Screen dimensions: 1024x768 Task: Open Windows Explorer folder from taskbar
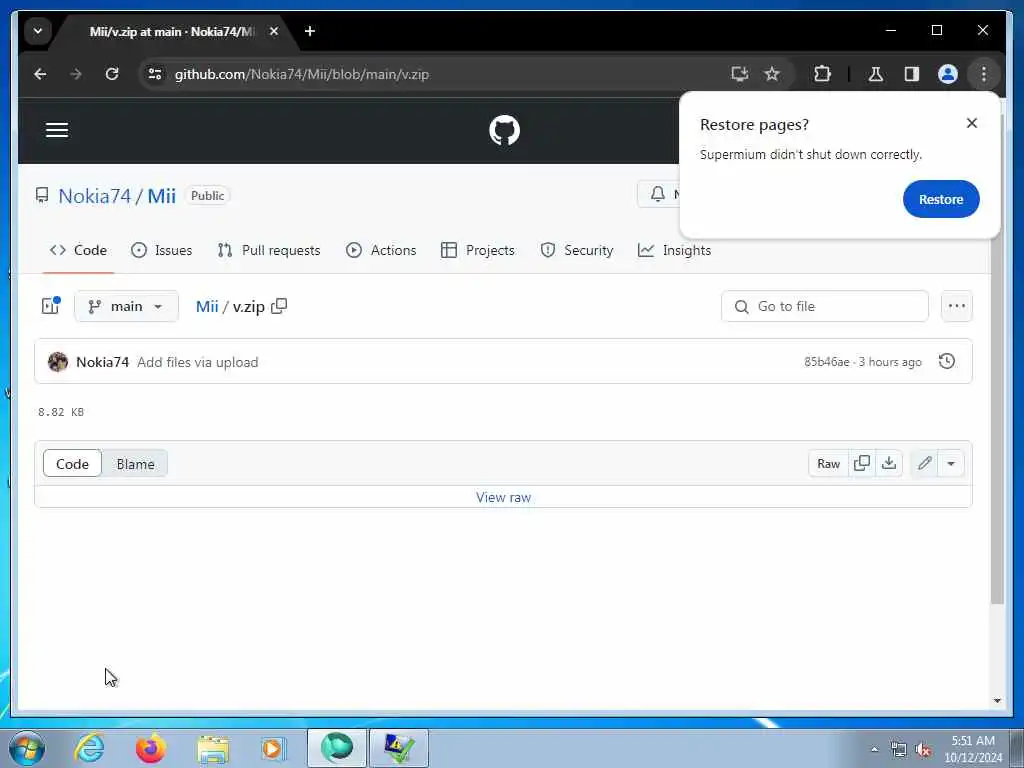point(213,748)
